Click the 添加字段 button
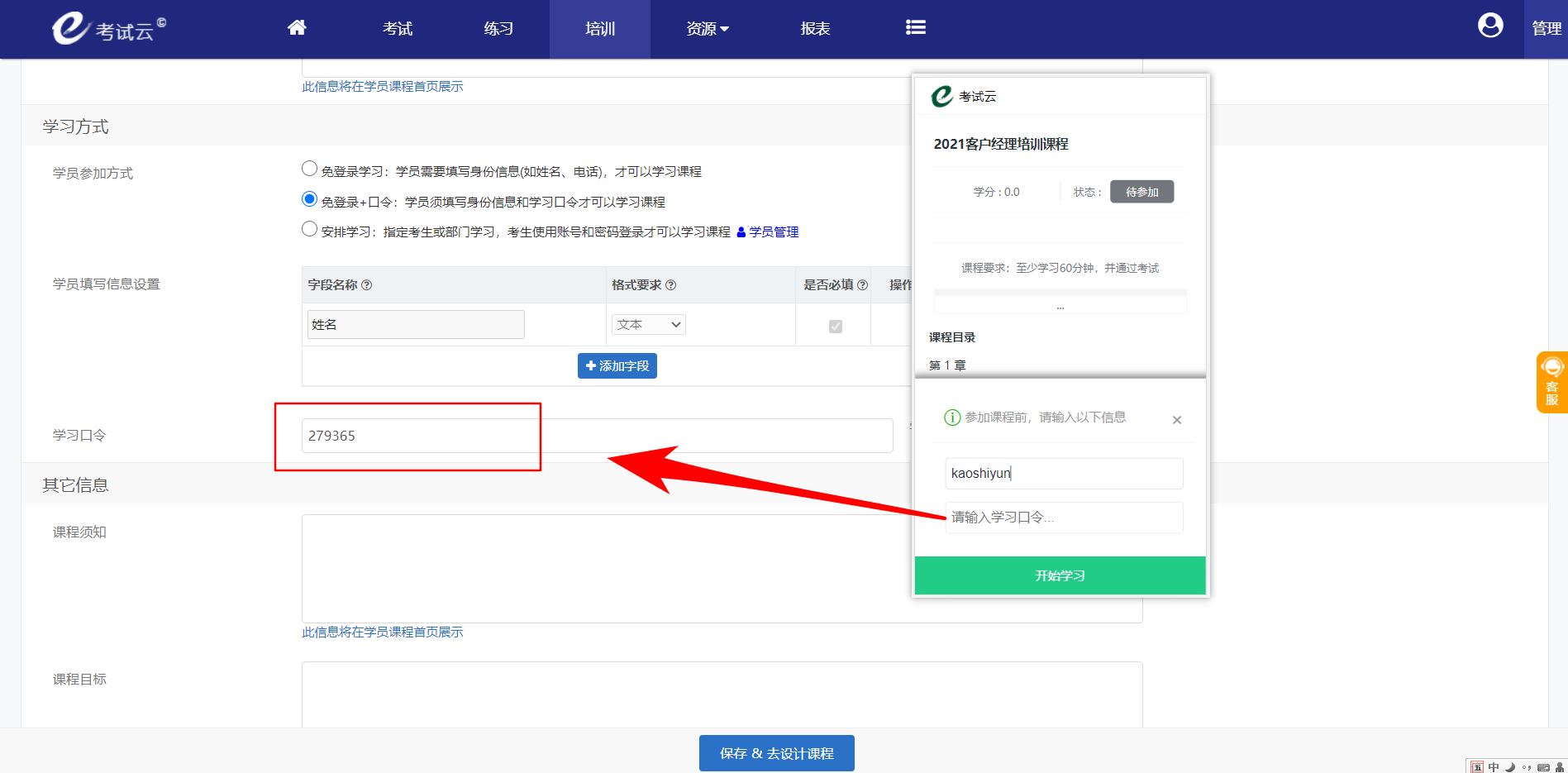Viewport: 1568px width, 773px height. click(x=617, y=365)
